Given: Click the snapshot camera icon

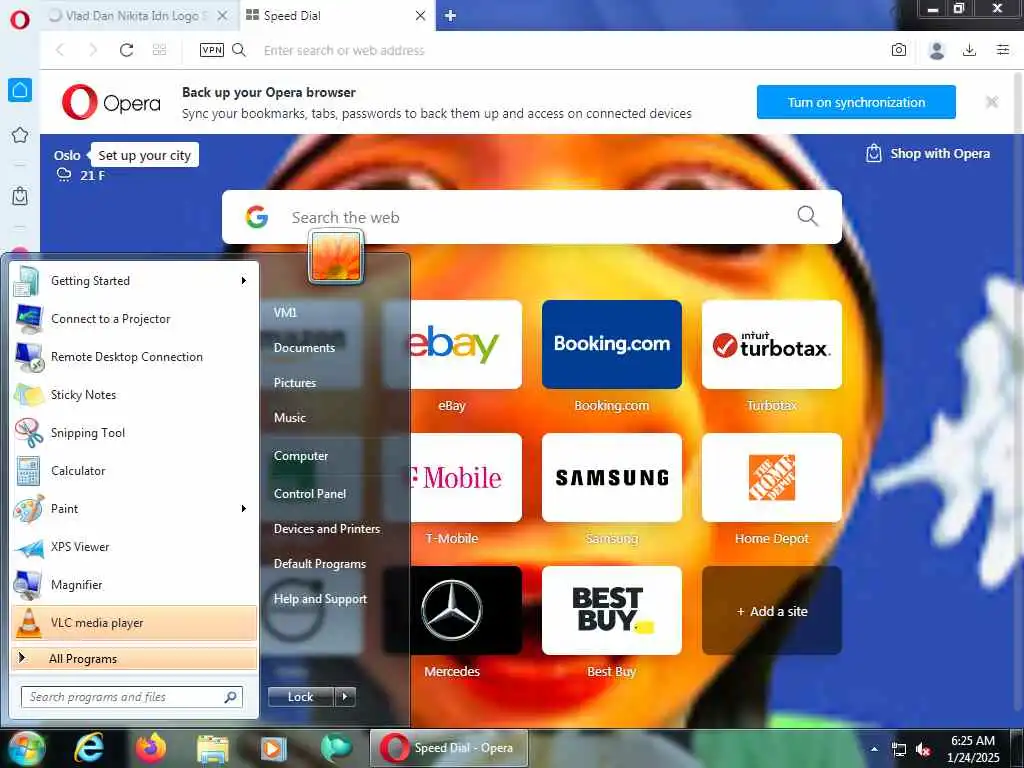Looking at the screenshot, I should (x=899, y=50).
